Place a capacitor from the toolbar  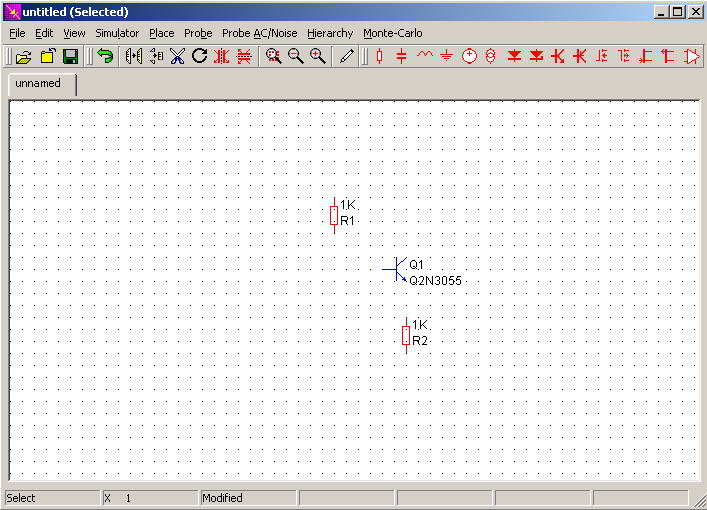(401, 56)
